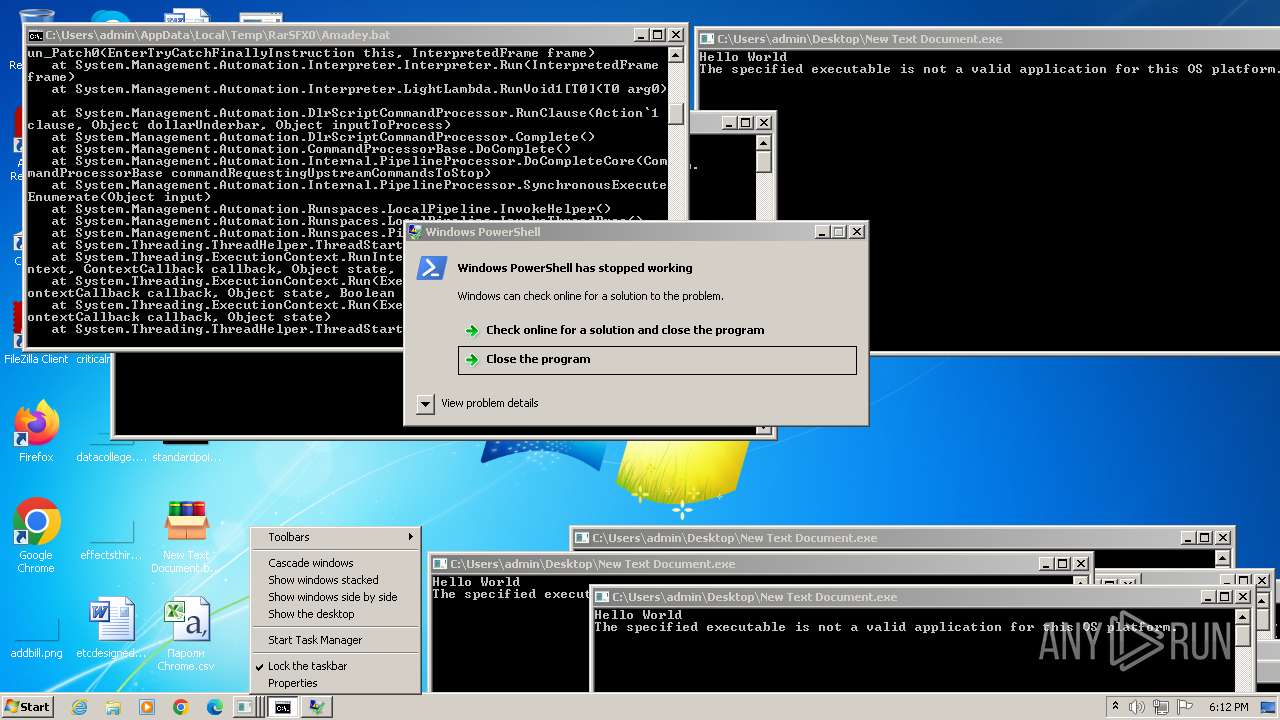
Task: Select the taskbar item left of command prompt
Action: click(249, 707)
